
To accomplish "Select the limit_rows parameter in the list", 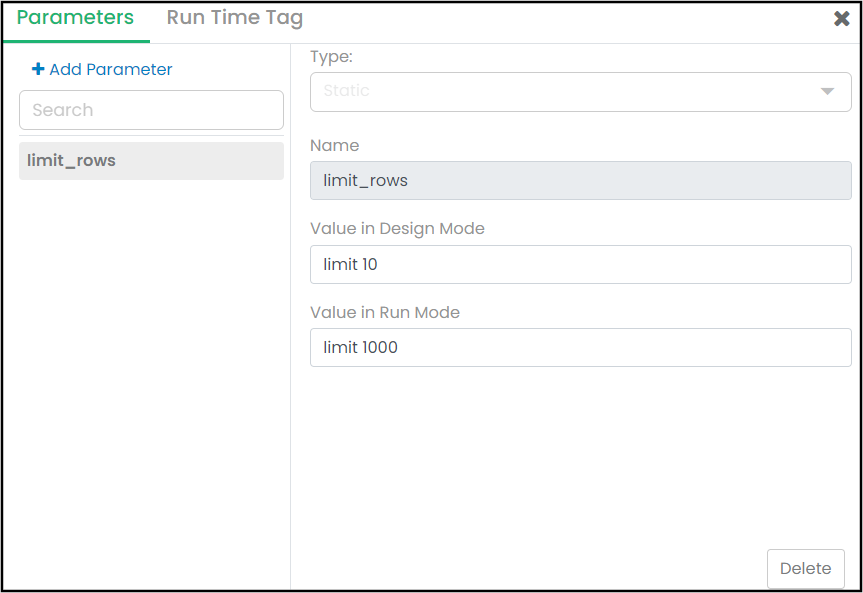I will tap(151, 161).
